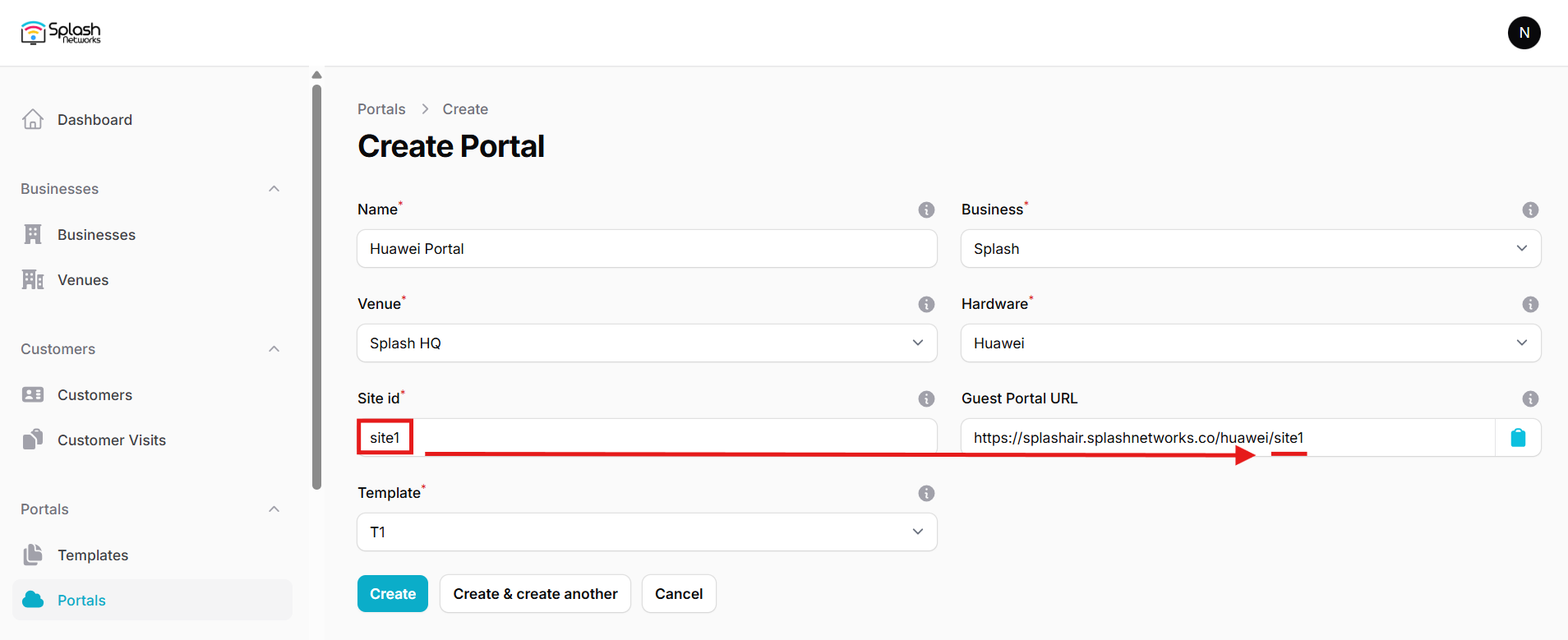Viewport: 1568px width, 640px height.
Task: Click the Venues buildings icon
Action: click(33, 280)
